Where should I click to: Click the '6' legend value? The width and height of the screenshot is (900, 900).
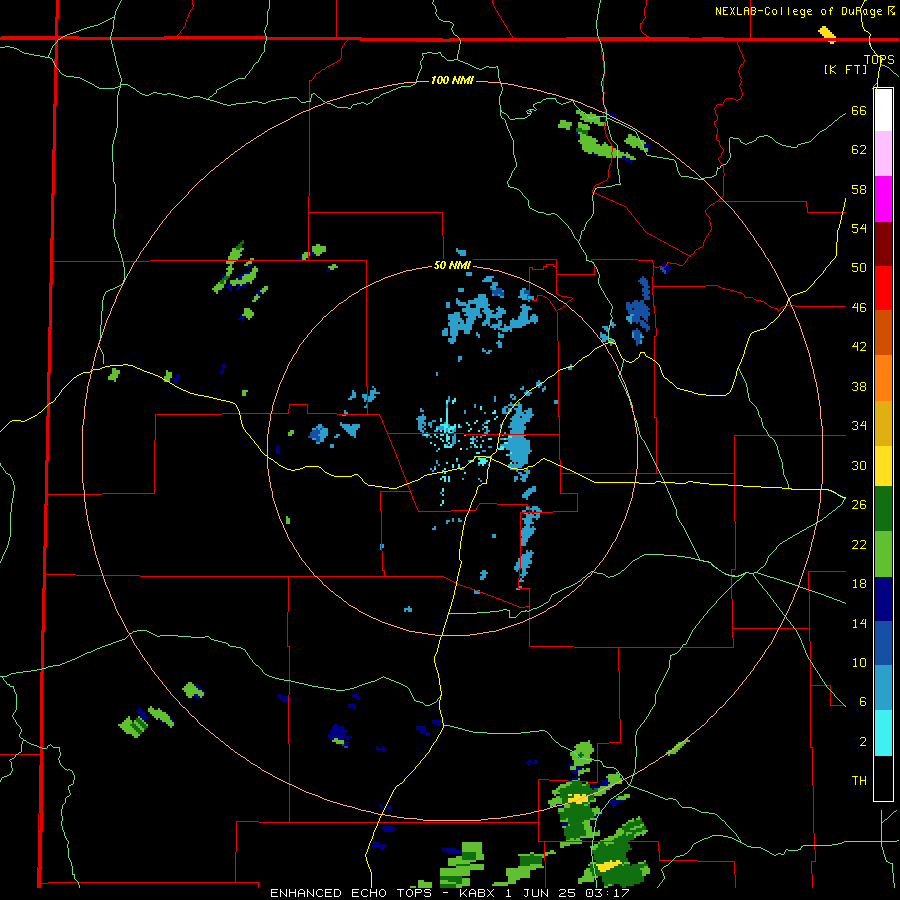click(863, 701)
